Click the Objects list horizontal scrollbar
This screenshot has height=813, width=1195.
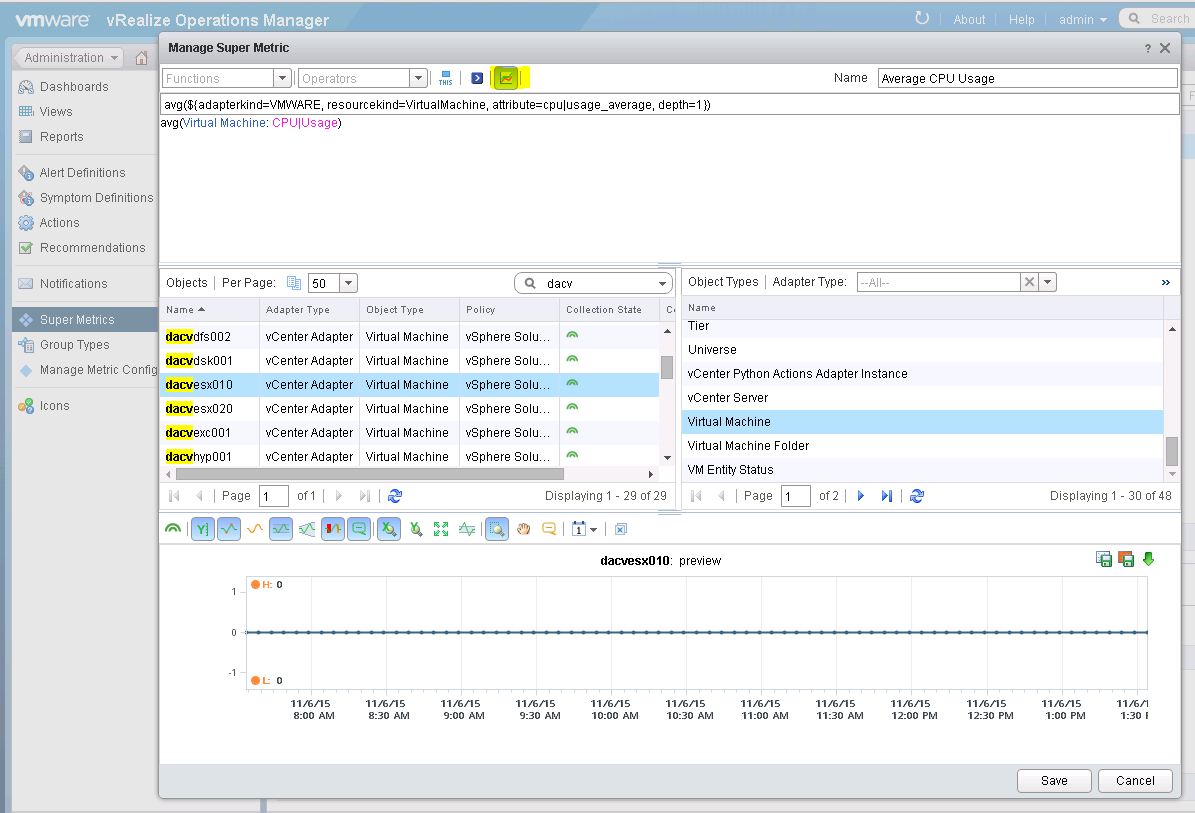370,475
